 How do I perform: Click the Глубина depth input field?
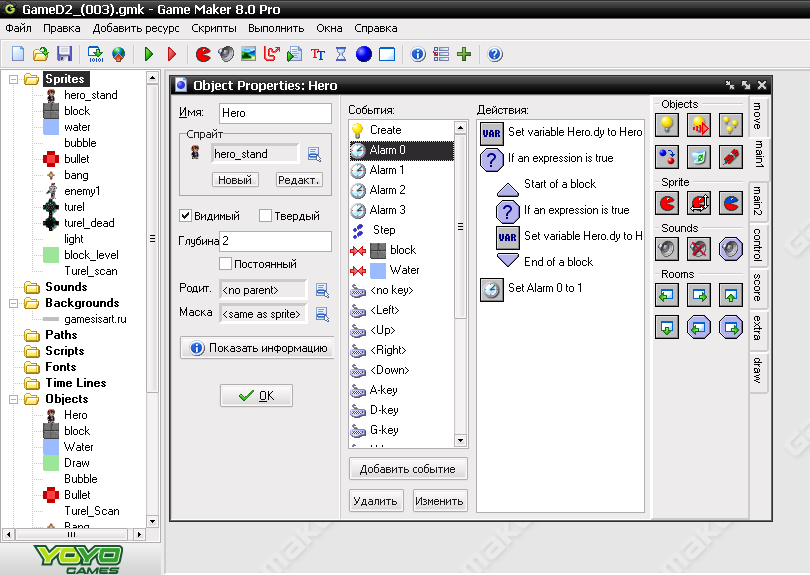pos(275,241)
